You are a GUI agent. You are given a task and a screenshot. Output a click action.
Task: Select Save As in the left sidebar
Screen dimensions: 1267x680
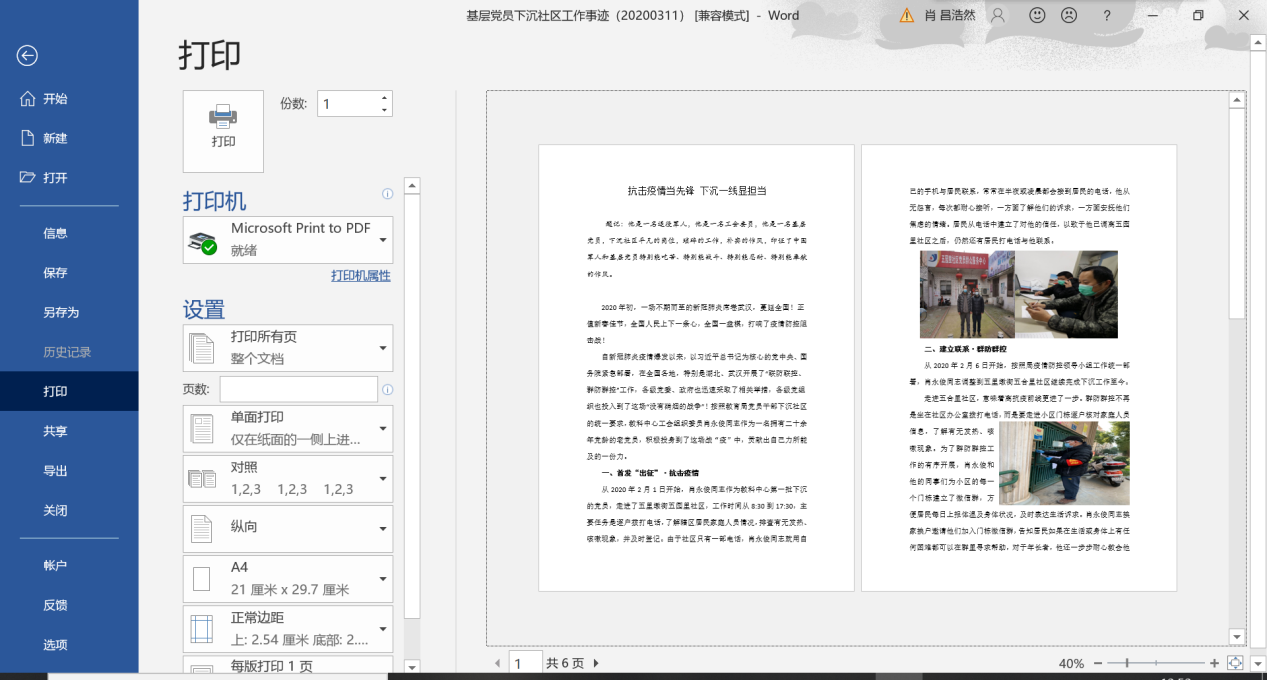tap(61, 312)
